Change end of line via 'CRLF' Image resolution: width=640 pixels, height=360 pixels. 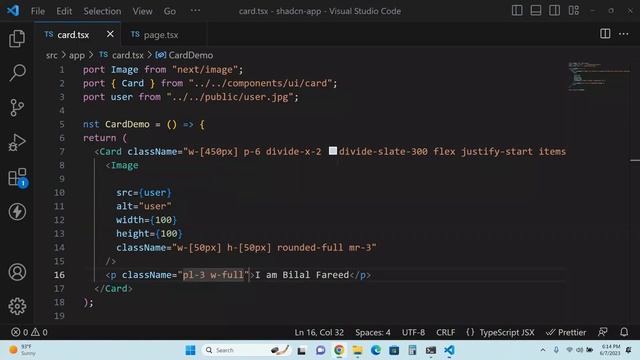click(445, 332)
